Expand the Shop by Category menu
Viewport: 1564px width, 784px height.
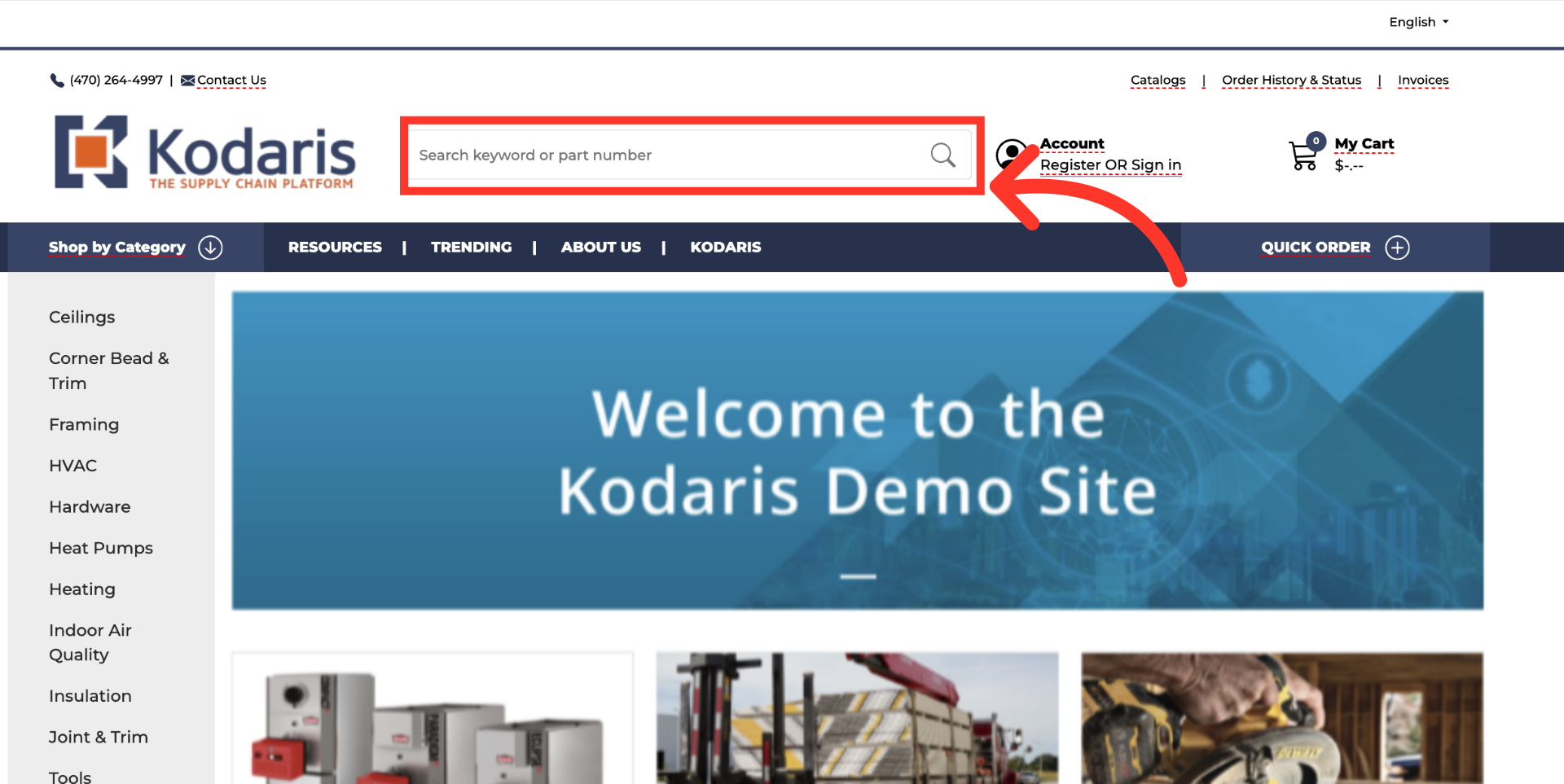(x=117, y=247)
